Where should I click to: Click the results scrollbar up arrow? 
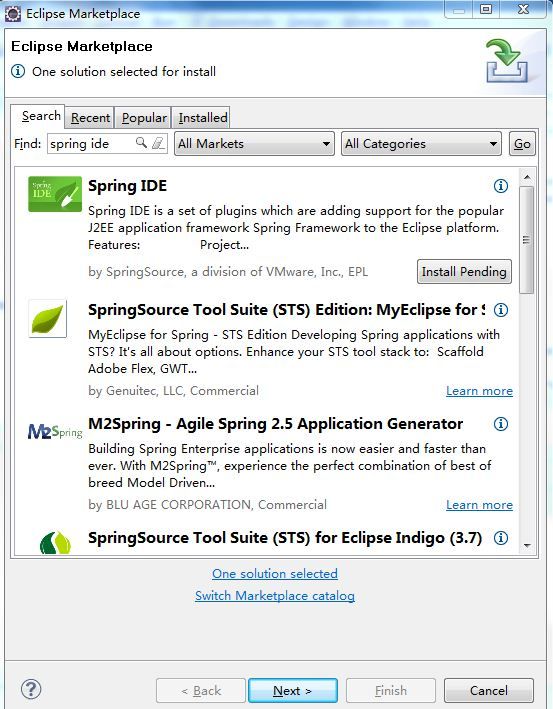527,177
